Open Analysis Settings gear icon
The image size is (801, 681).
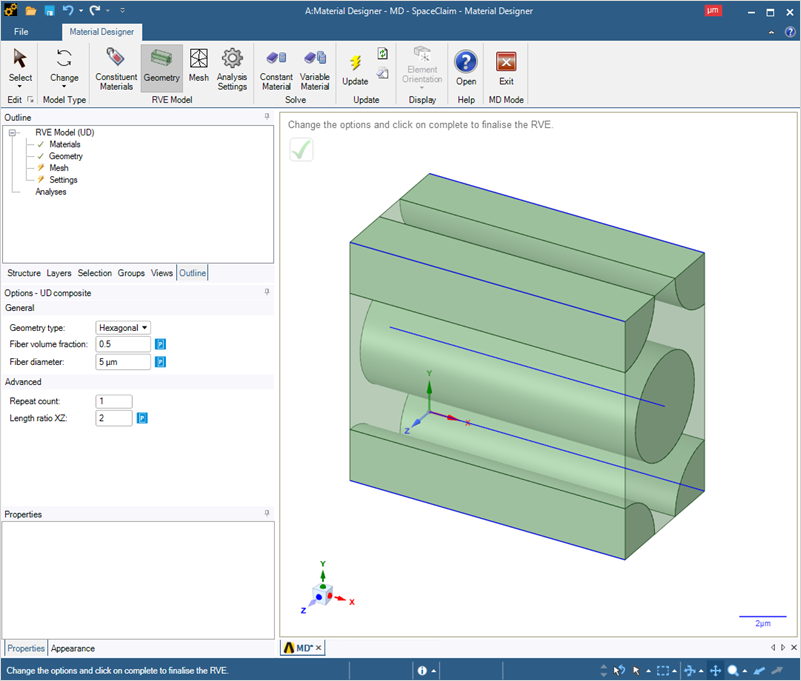232,68
